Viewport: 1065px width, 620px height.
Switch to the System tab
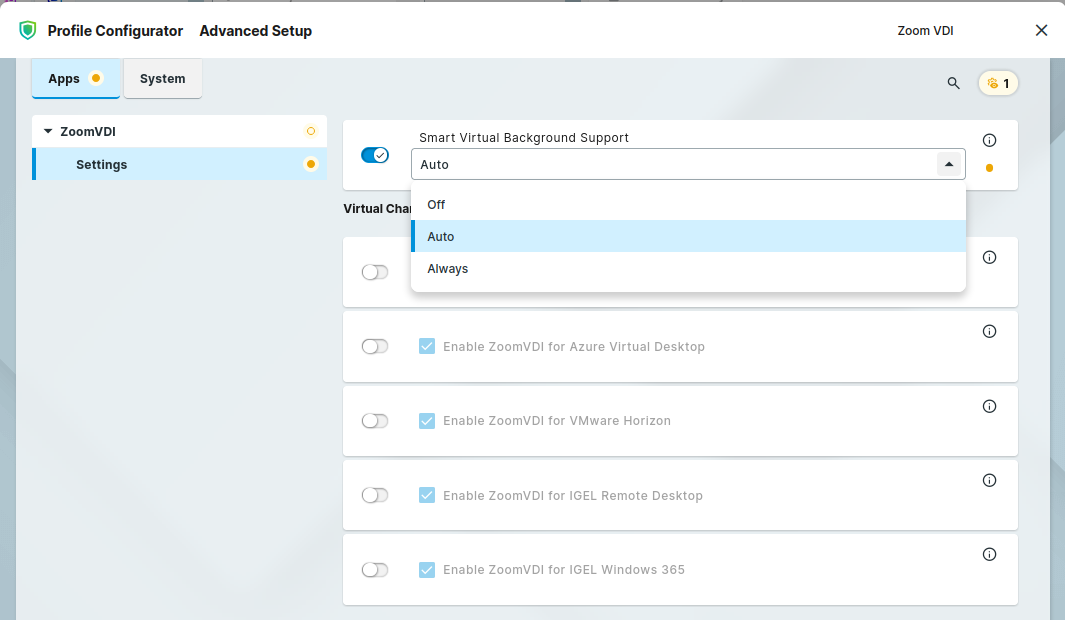pos(162,79)
